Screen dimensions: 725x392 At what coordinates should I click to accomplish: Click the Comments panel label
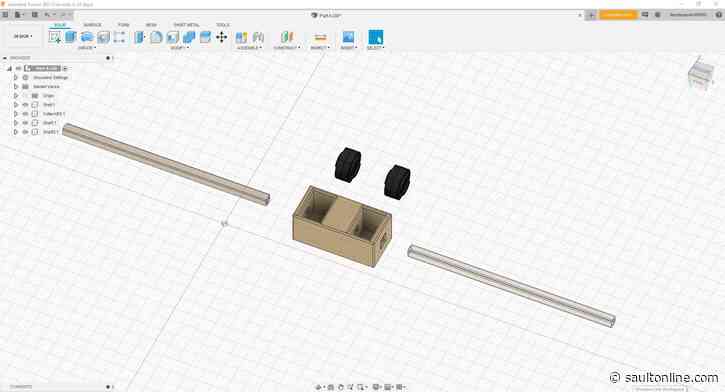point(21,386)
